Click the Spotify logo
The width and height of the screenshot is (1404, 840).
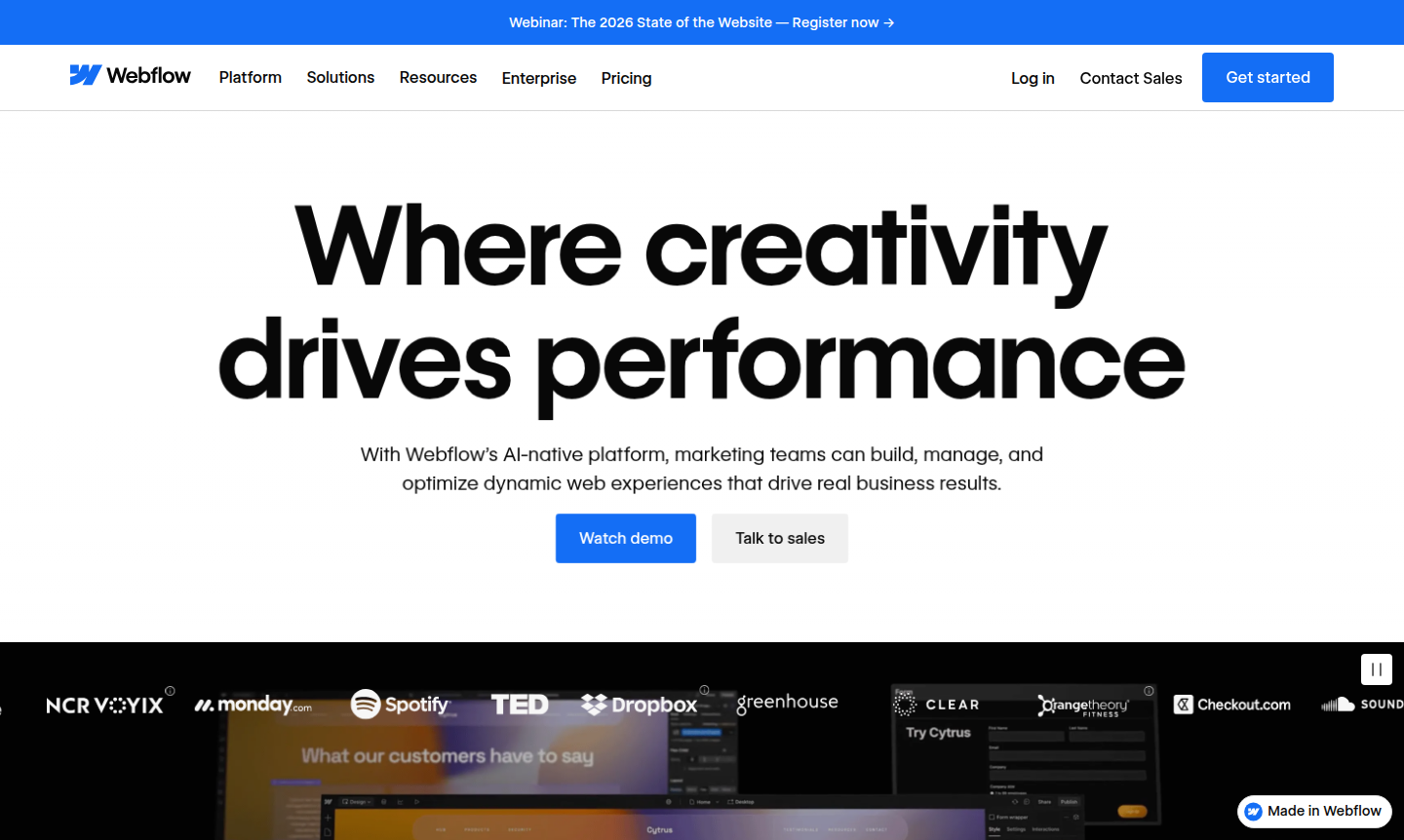click(x=401, y=704)
